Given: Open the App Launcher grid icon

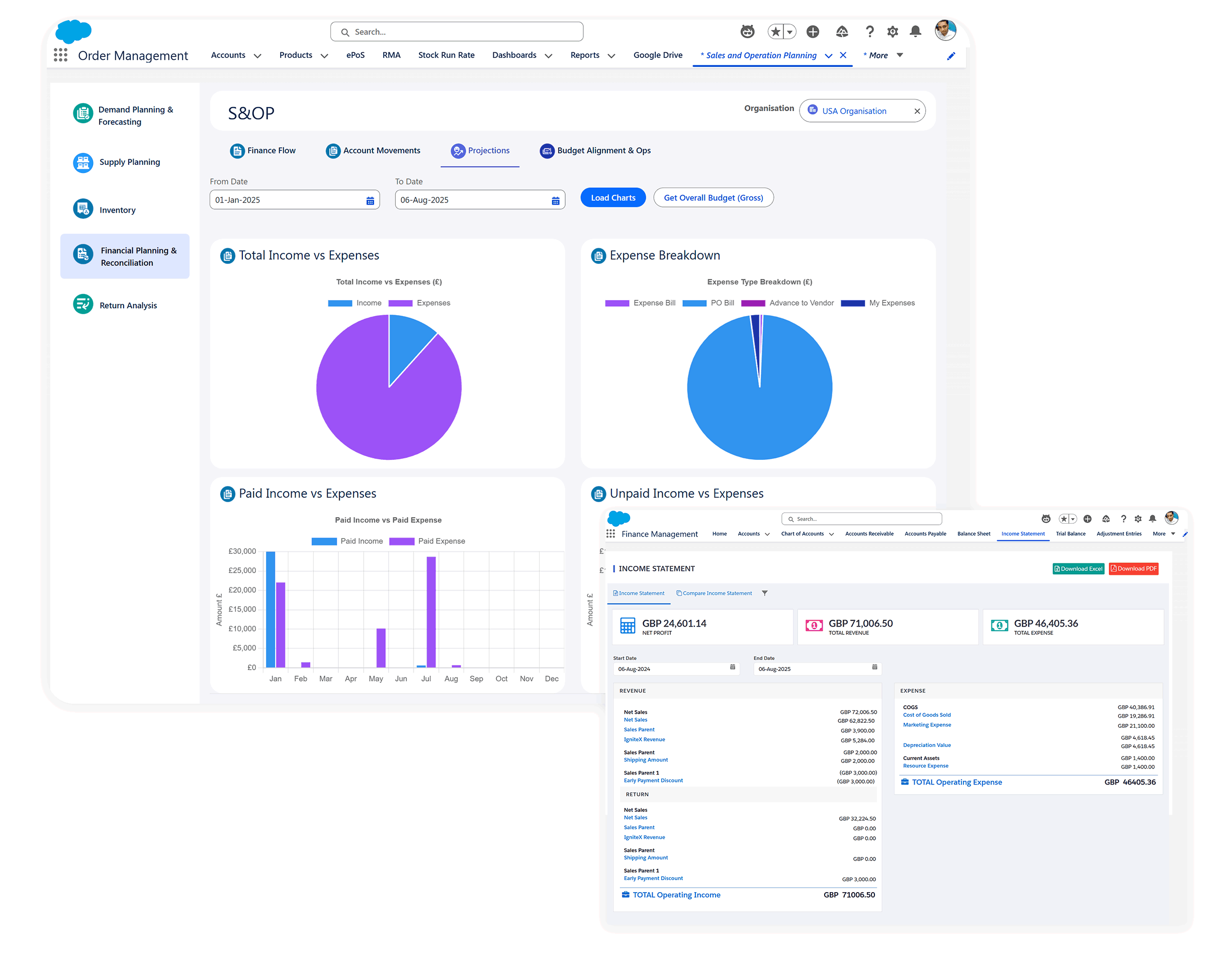Looking at the screenshot, I should coord(60,55).
